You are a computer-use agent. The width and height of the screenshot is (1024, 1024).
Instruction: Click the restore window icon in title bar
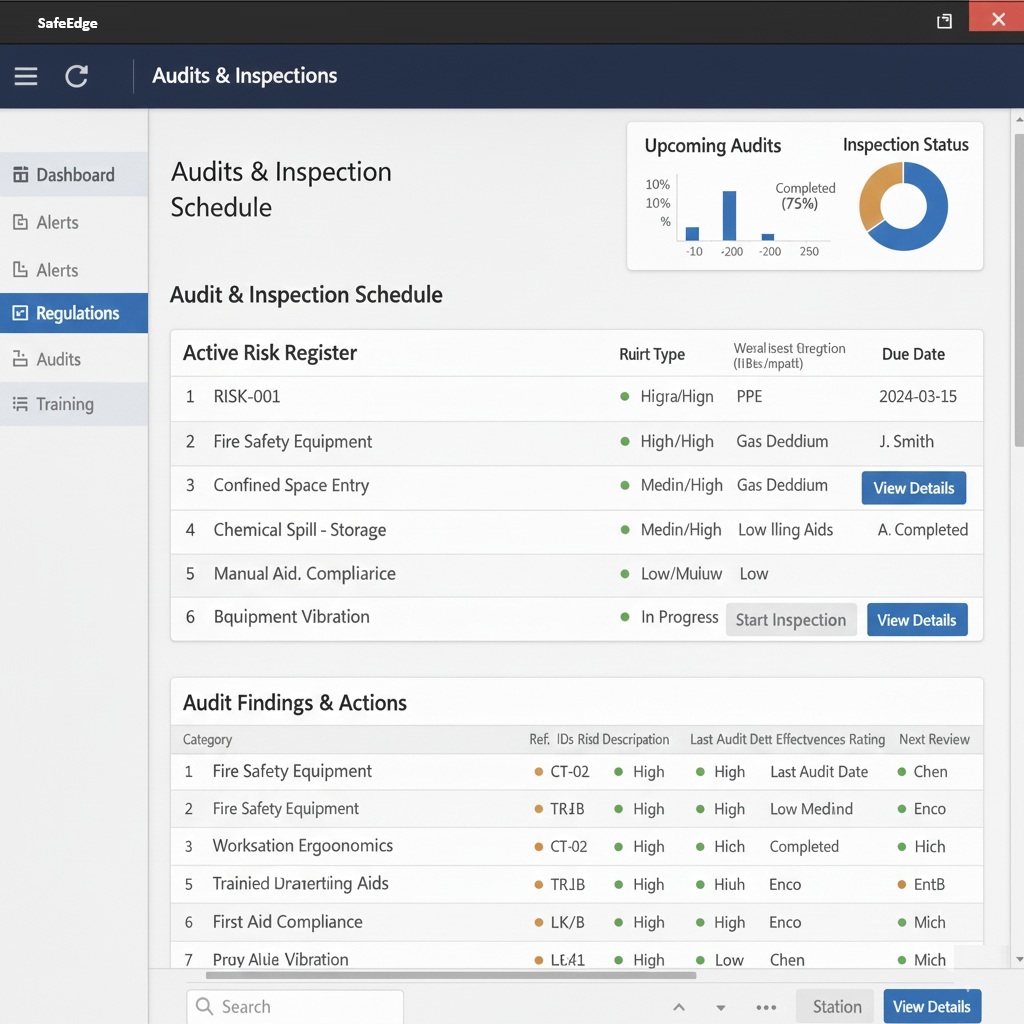point(944,21)
